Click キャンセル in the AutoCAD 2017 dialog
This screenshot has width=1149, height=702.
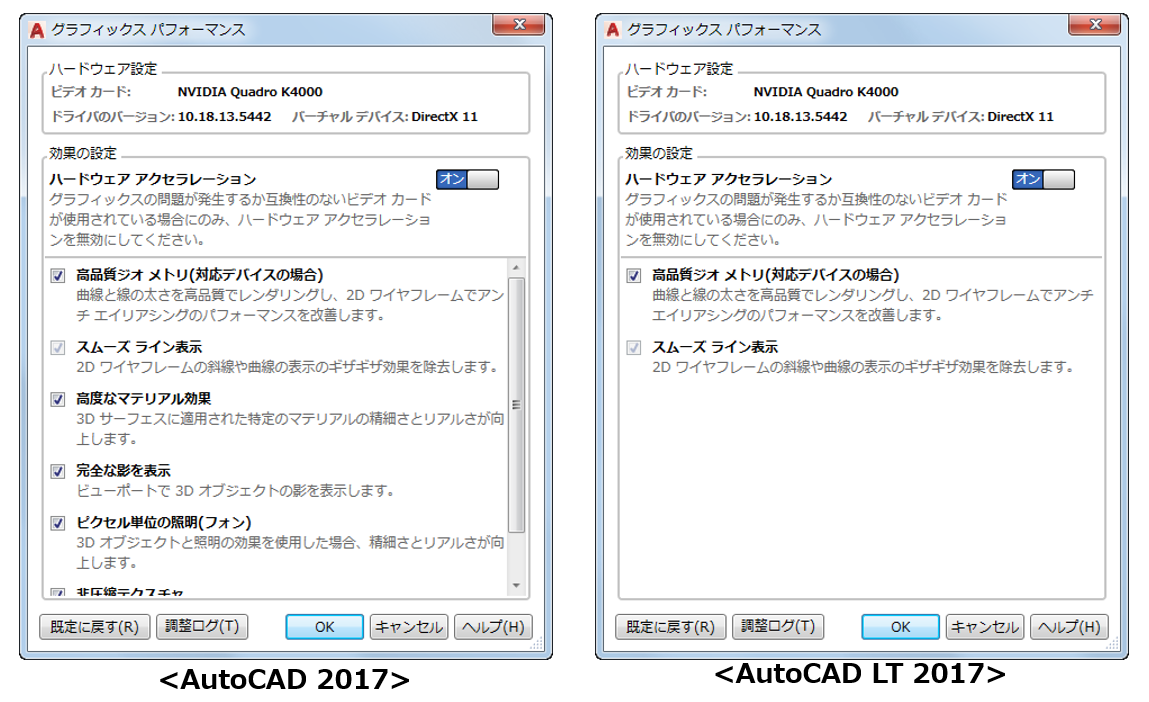(409, 627)
